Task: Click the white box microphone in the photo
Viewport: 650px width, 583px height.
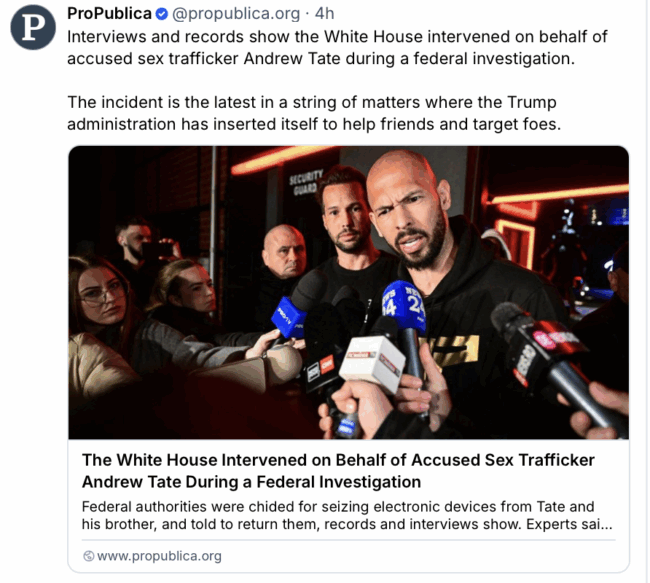Action: click(372, 362)
